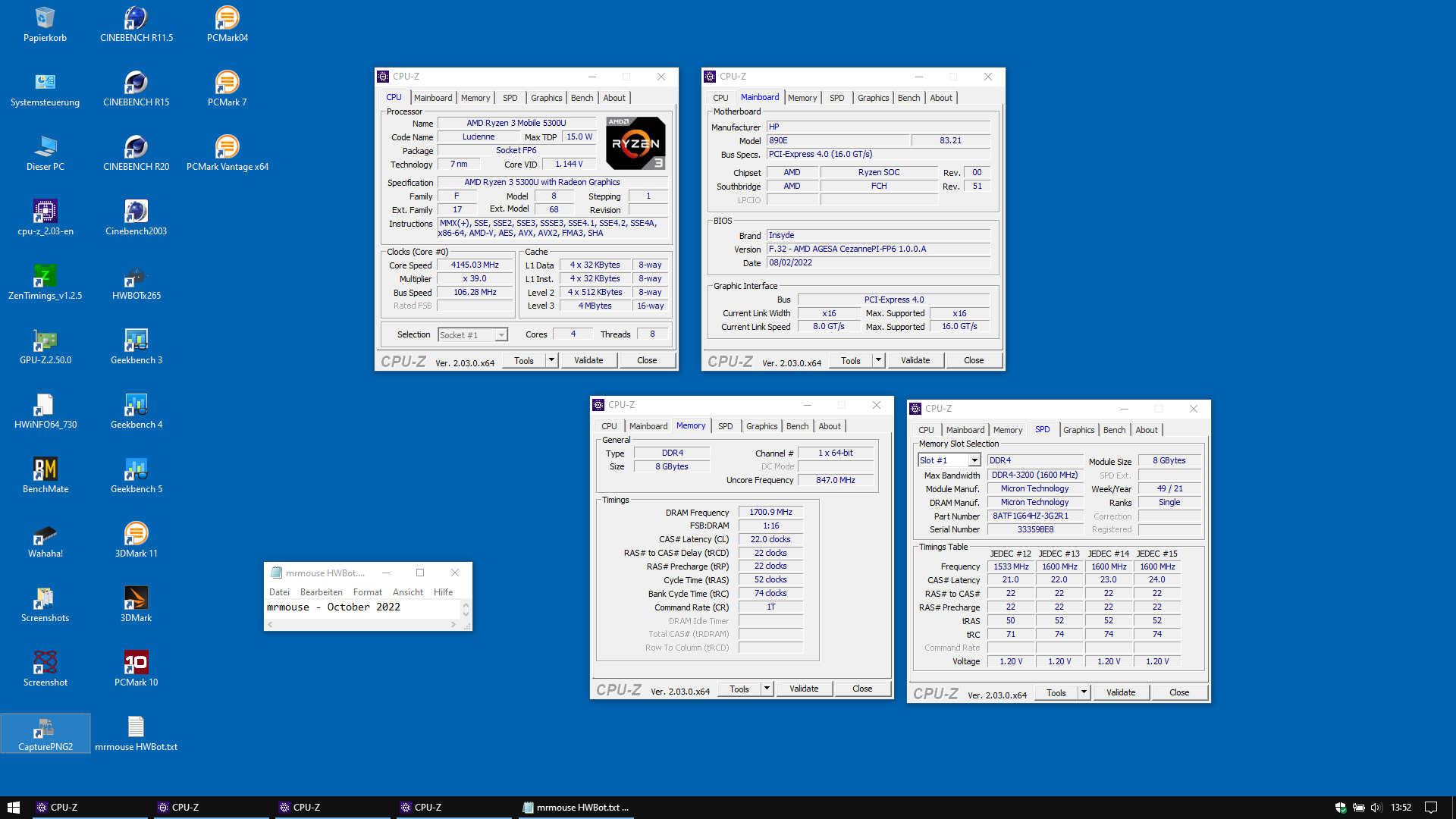Open PCMark Vantage x64 shortcut

[227, 153]
